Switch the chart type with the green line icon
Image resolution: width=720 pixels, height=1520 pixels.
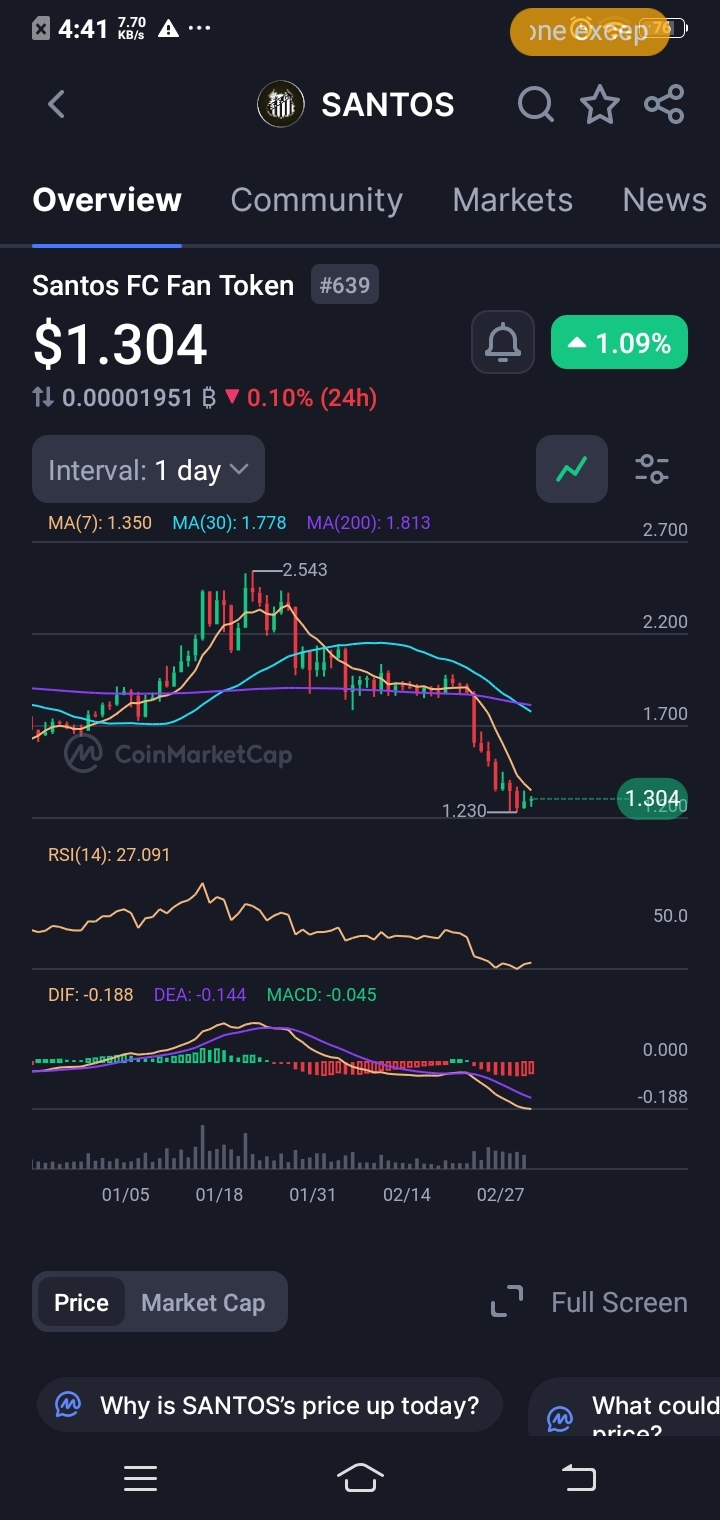572,468
